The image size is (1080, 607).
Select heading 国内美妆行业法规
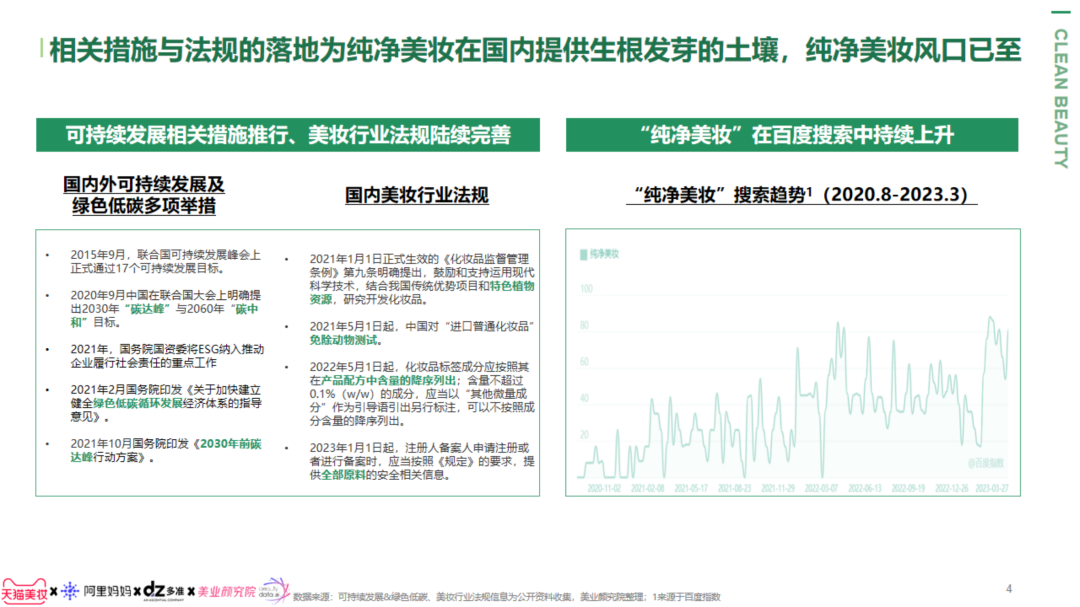417,195
